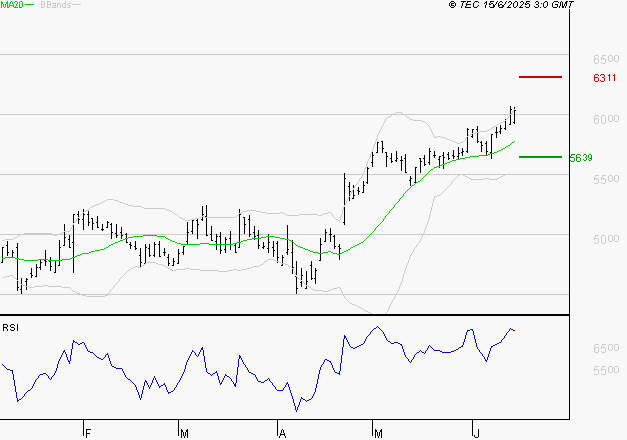Viewport: 627px width, 440px height.
Task: Click the most recent price bar on chart
Action: [x=514, y=115]
